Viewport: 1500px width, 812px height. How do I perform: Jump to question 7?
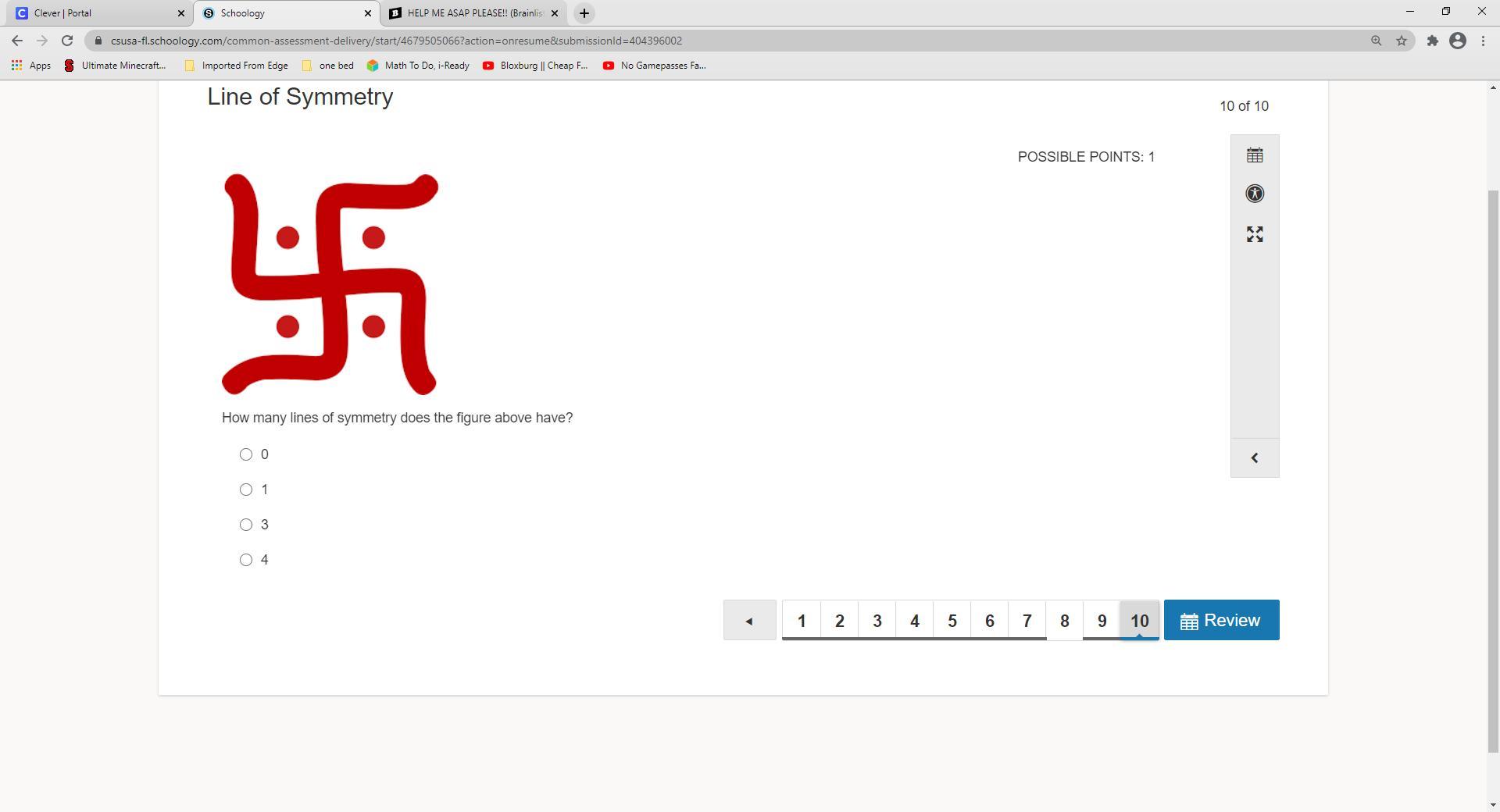[x=1027, y=621]
